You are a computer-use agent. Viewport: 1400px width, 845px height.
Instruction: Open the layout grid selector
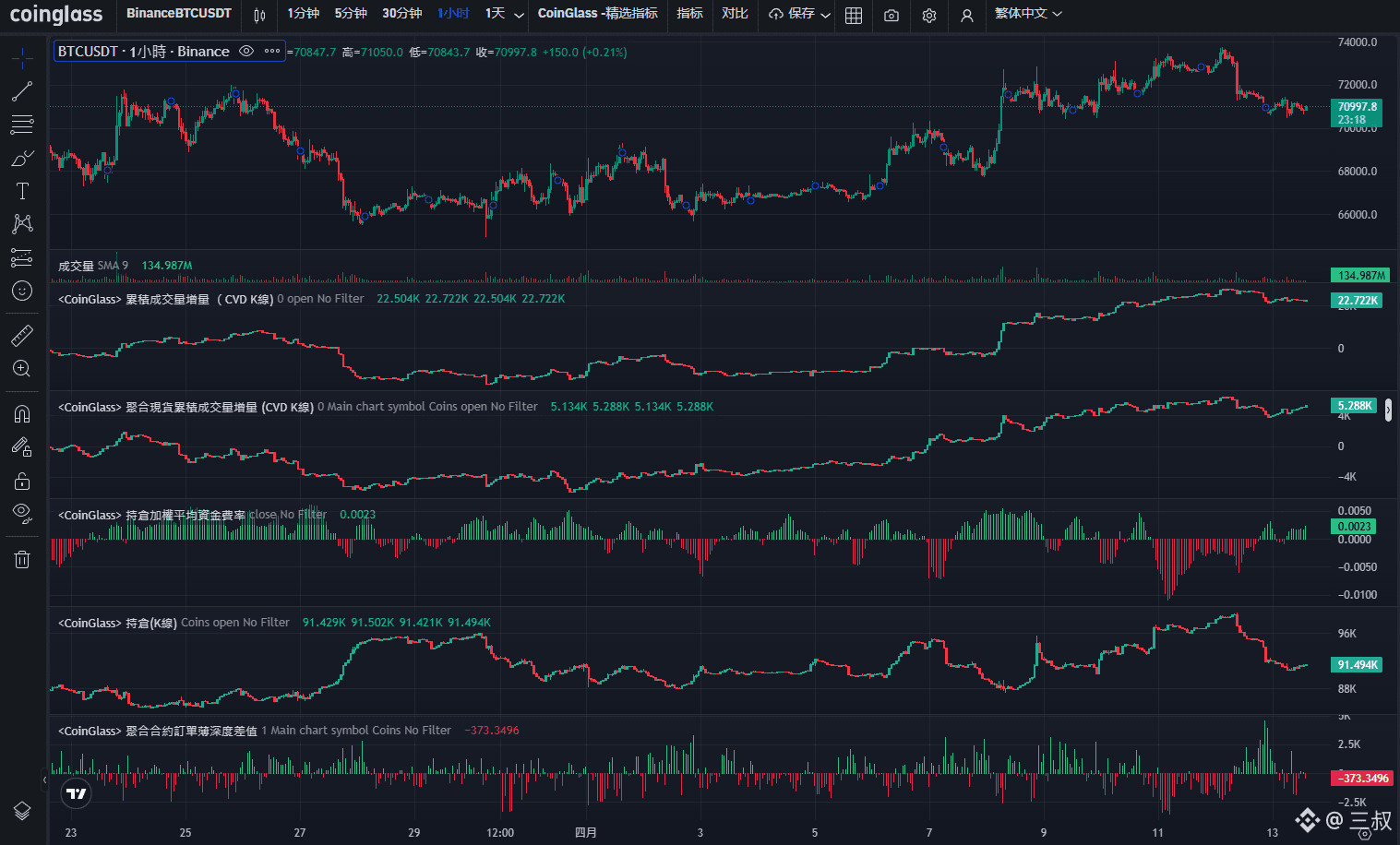point(854,15)
